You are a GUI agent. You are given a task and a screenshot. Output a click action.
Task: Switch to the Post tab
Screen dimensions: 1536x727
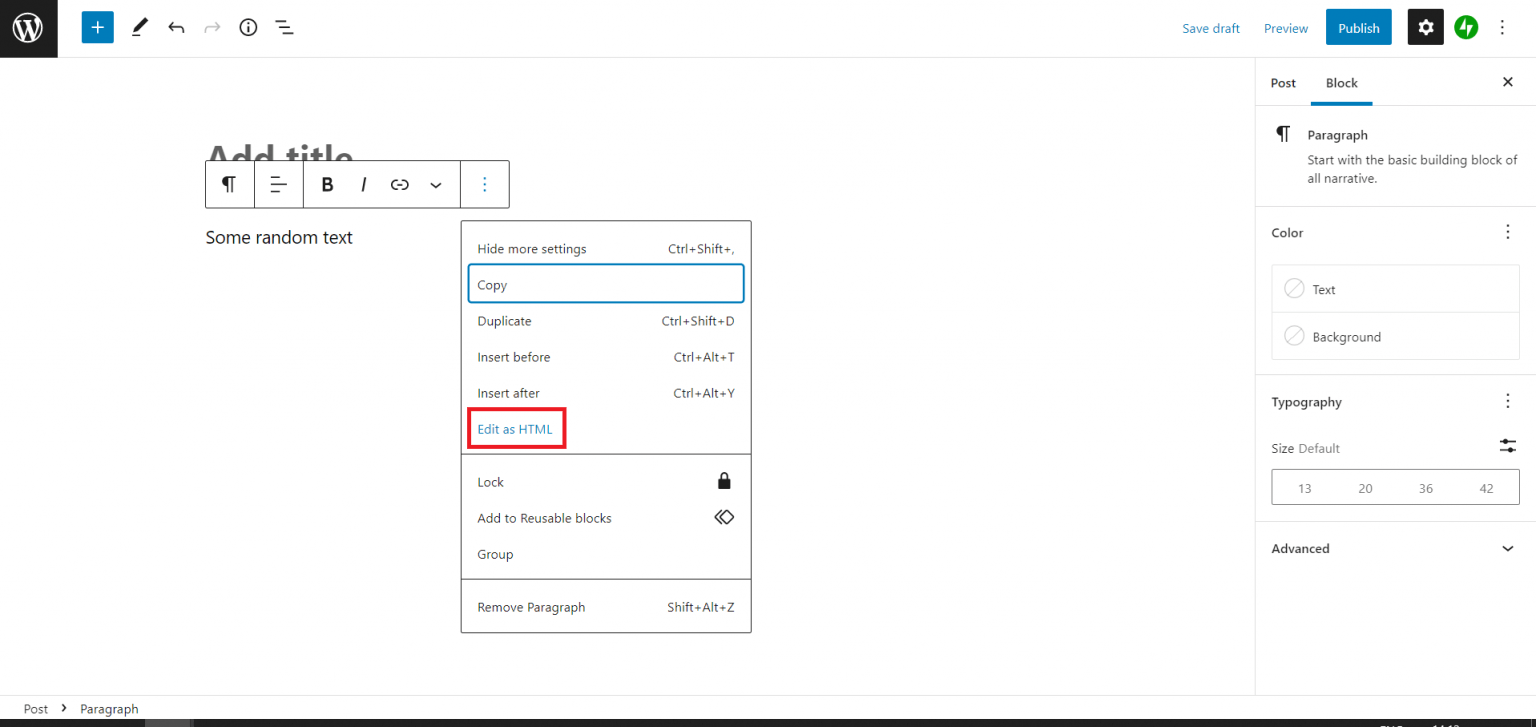click(1283, 83)
